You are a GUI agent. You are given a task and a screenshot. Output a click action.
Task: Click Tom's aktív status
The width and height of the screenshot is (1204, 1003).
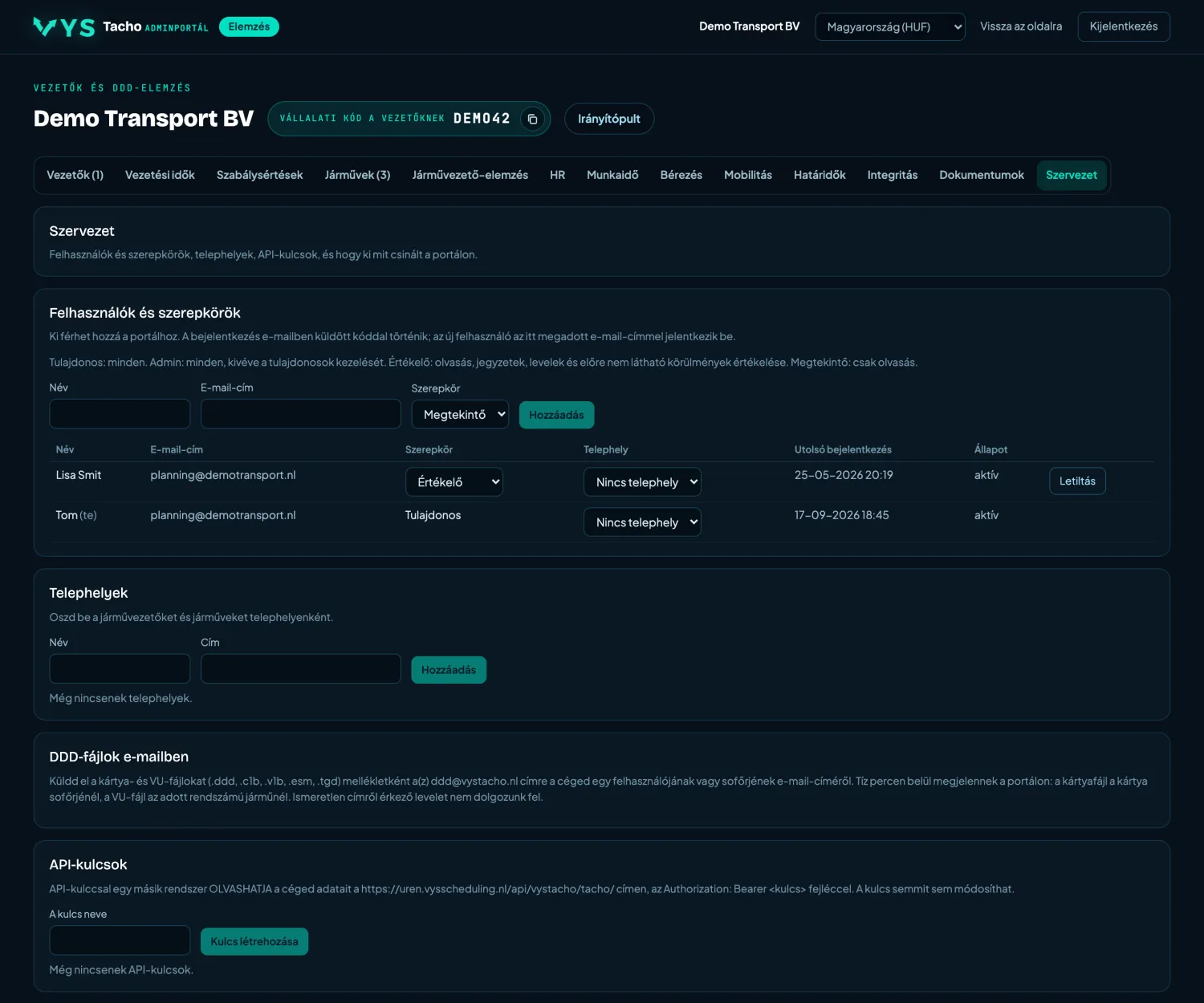click(986, 515)
